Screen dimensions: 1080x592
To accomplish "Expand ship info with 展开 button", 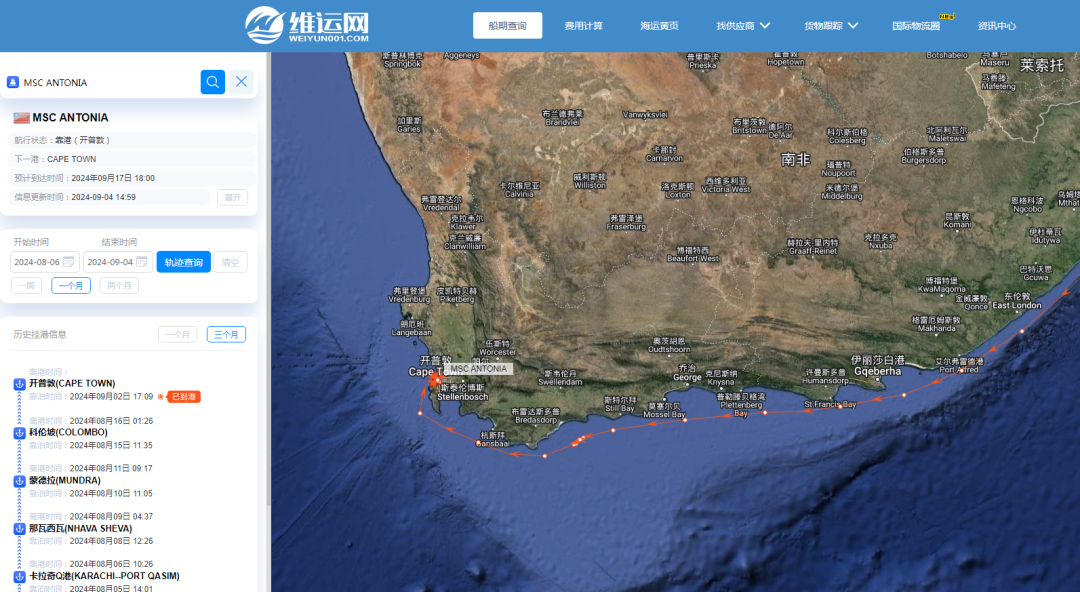I will 232,197.
